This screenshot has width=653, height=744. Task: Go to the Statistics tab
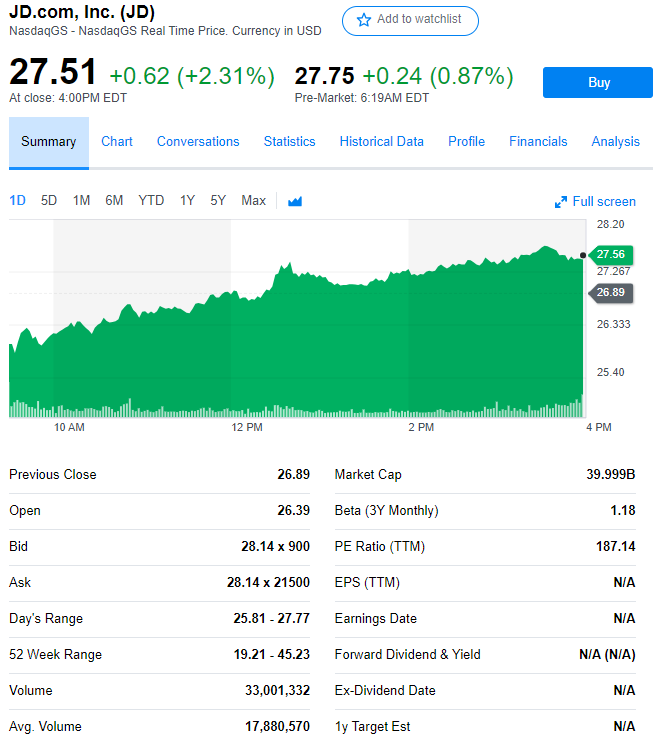(289, 142)
